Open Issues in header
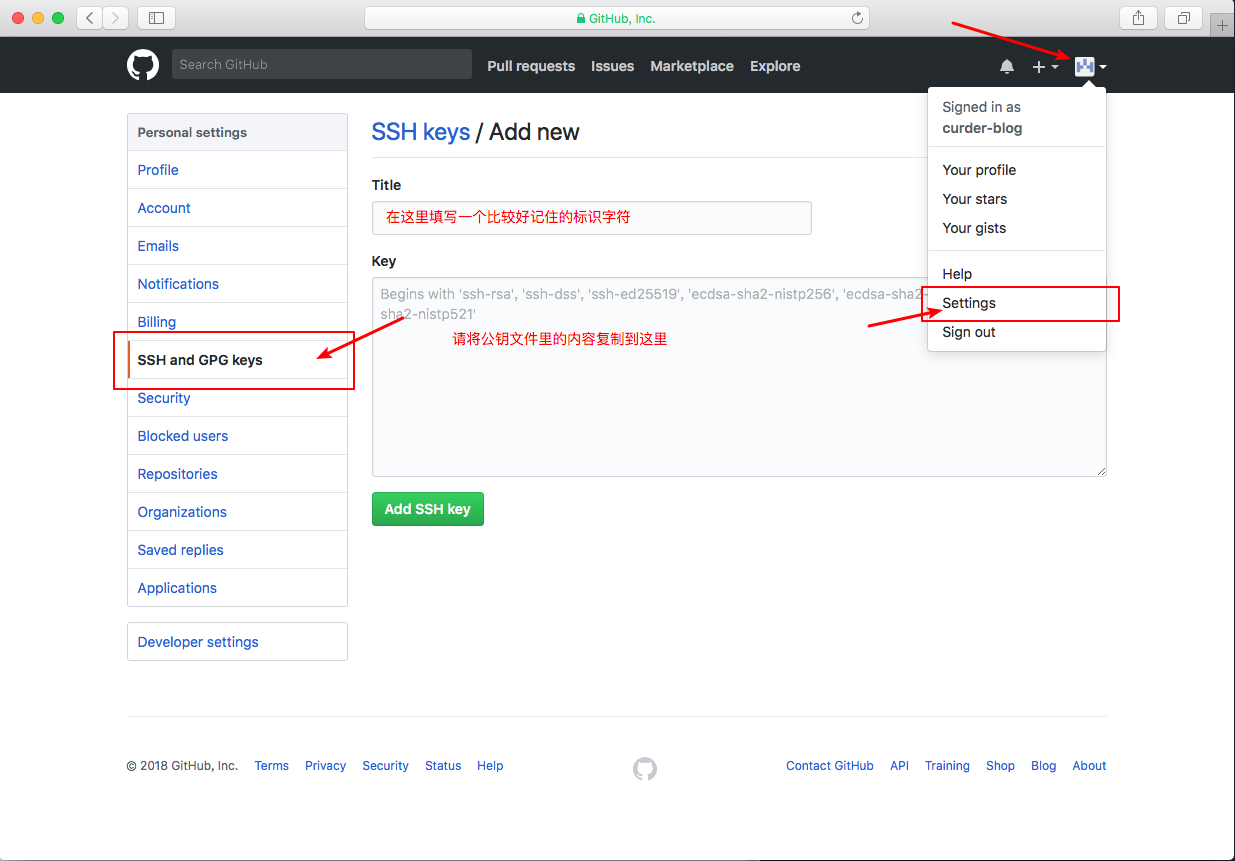1235x861 pixels. coord(612,66)
